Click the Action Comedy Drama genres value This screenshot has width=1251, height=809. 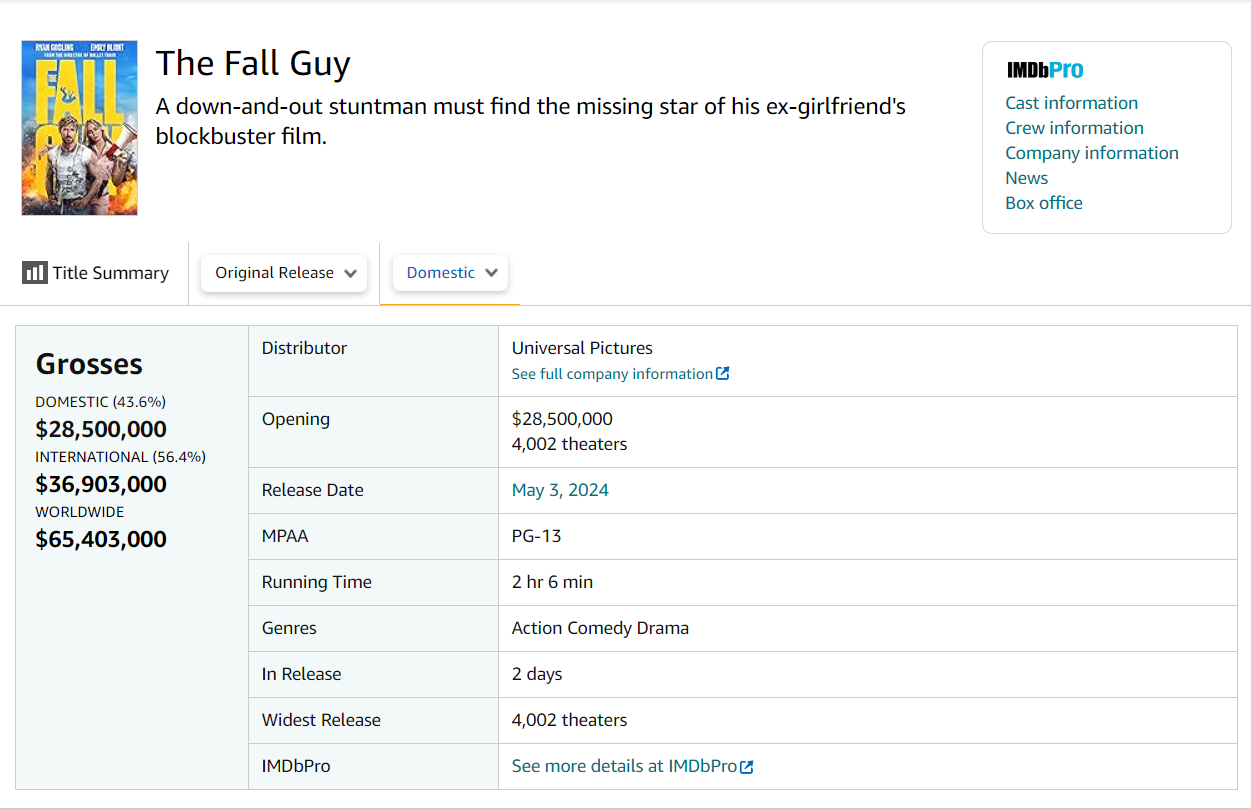pos(600,628)
